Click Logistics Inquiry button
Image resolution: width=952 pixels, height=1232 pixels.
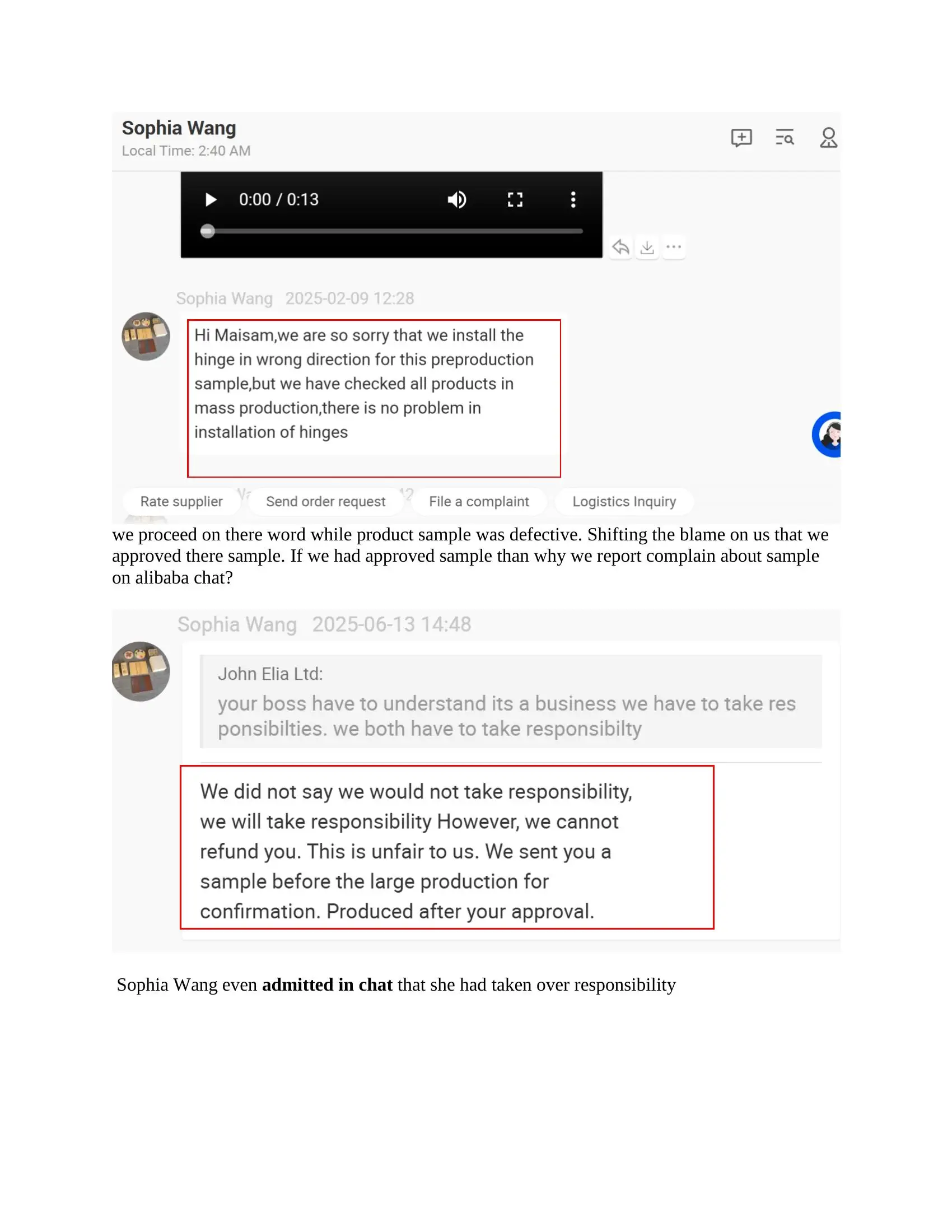624,502
